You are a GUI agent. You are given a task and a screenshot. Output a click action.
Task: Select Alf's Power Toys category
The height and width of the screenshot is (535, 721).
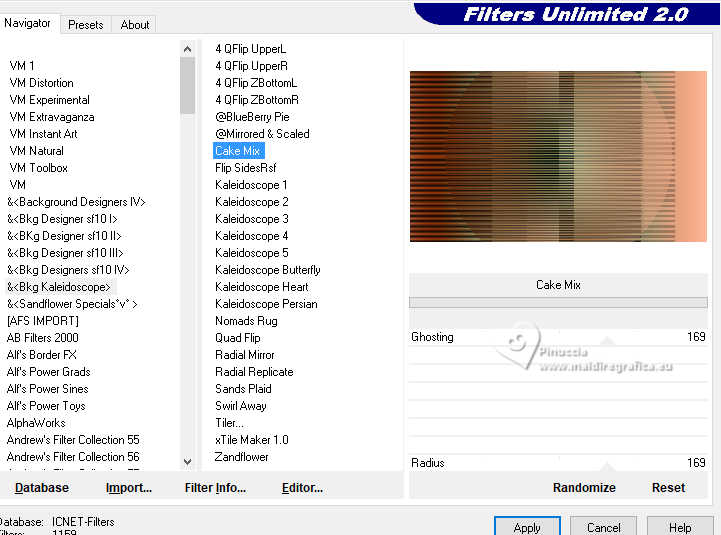pos(46,406)
